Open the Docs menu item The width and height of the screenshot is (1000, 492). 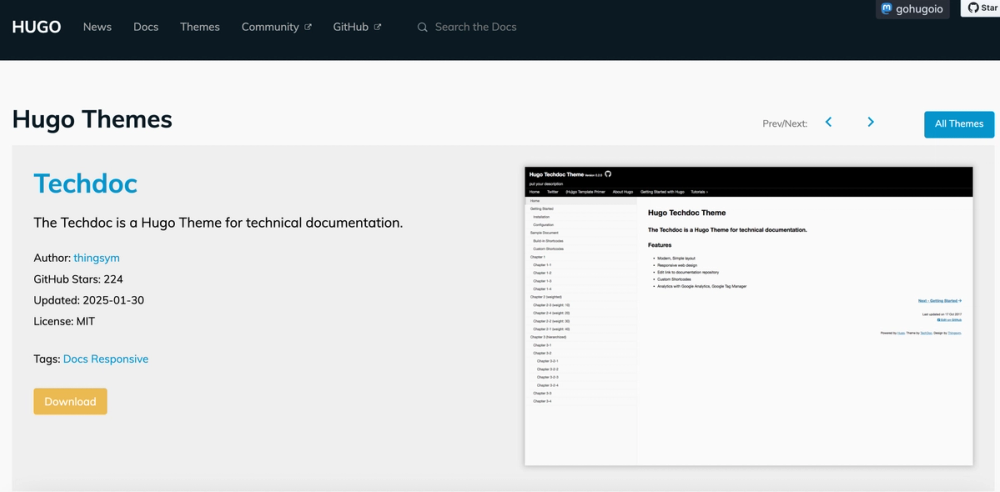(x=145, y=27)
